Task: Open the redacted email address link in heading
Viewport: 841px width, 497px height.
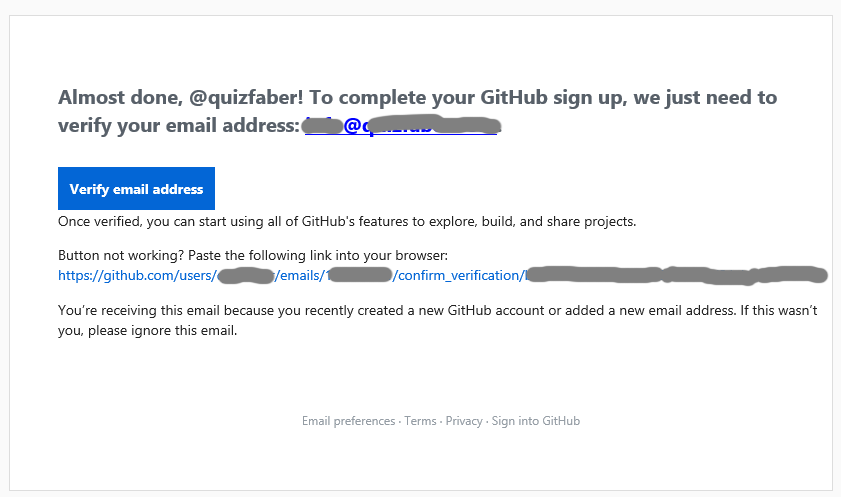Action: point(400,127)
